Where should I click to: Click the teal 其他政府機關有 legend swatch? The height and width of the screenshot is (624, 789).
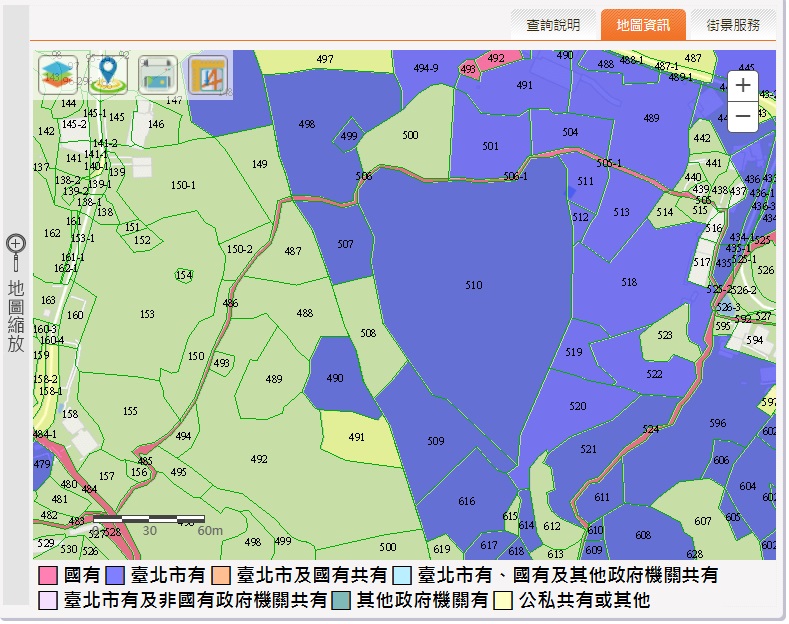pyautogui.click(x=341, y=601)
